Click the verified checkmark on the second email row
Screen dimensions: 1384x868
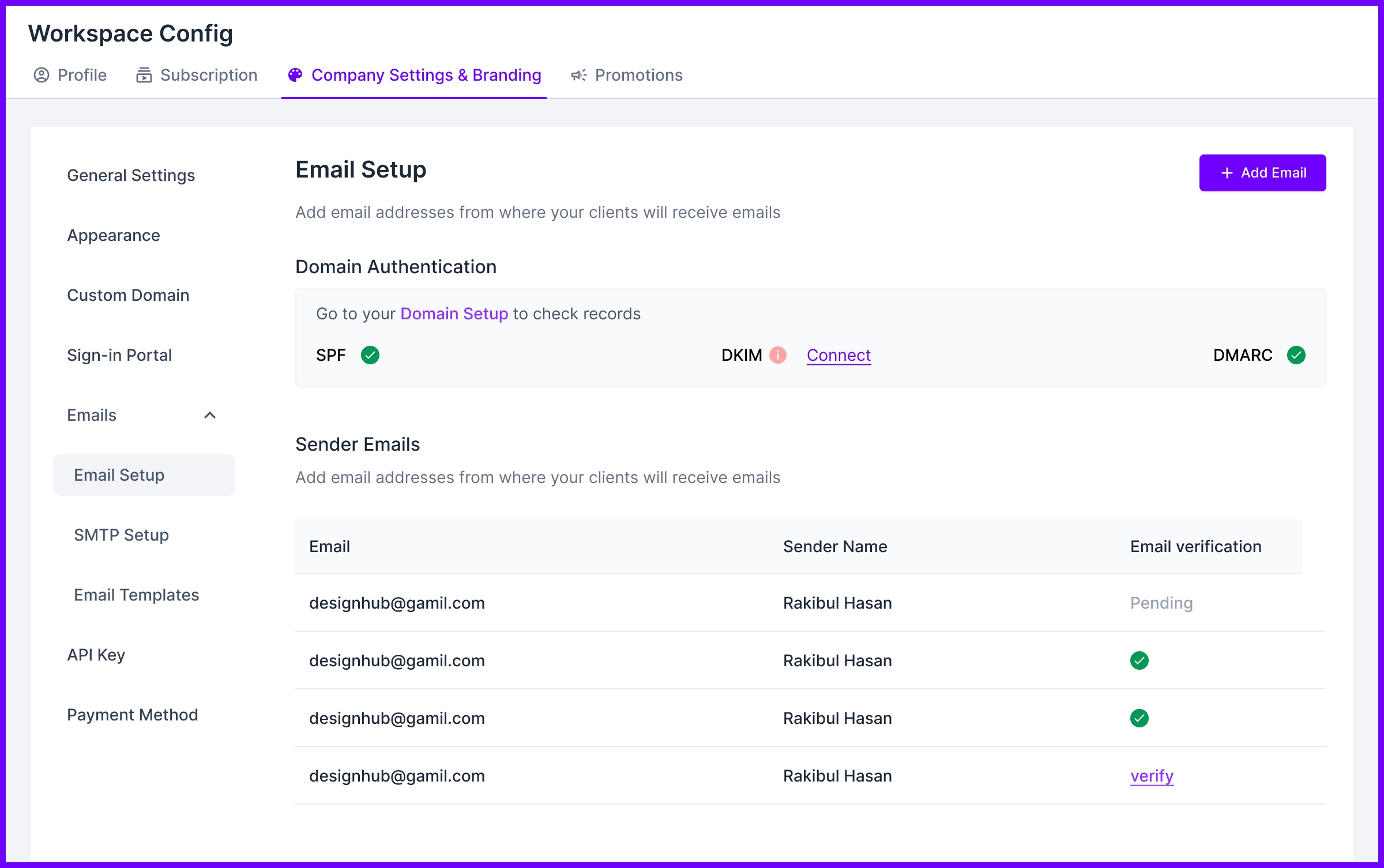(x=1139, y=661)
